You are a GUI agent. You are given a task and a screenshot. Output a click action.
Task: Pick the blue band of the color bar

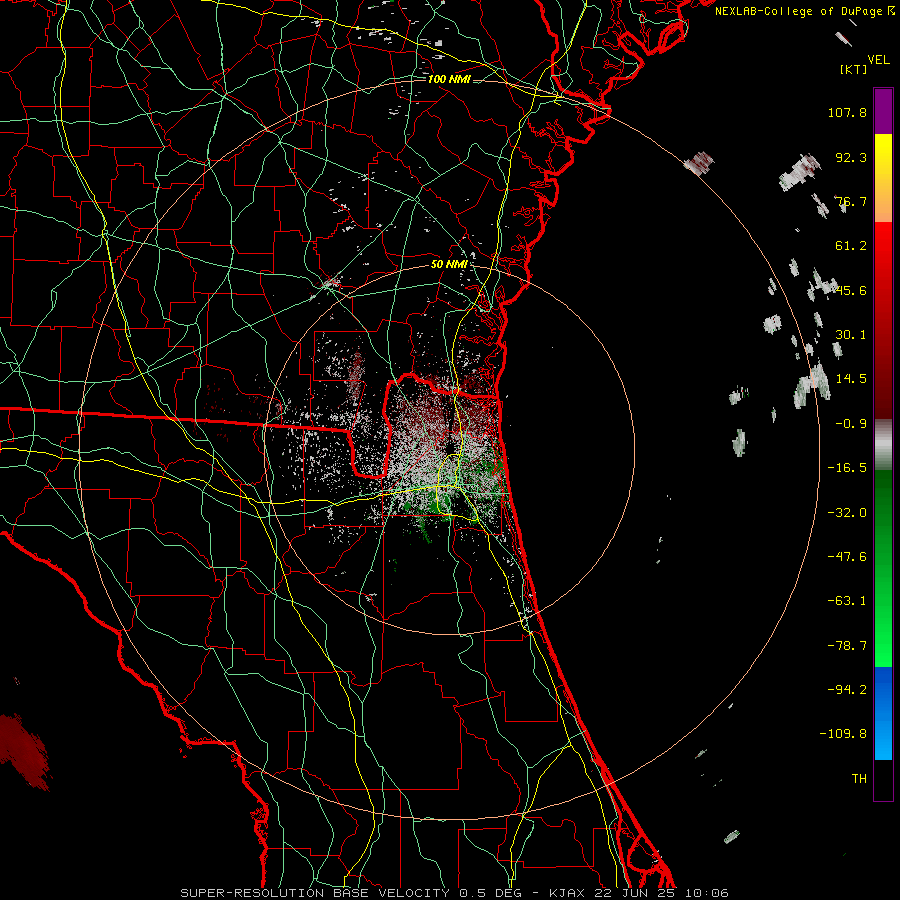coord(883,713)
